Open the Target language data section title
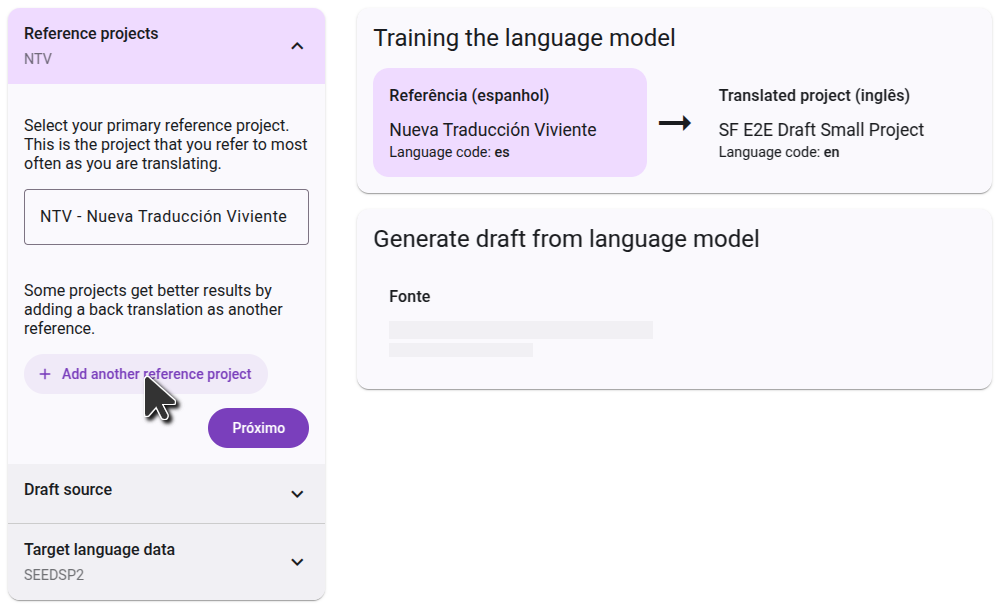Viewport: 1000px width, 608px height. (x=99, y=550)
